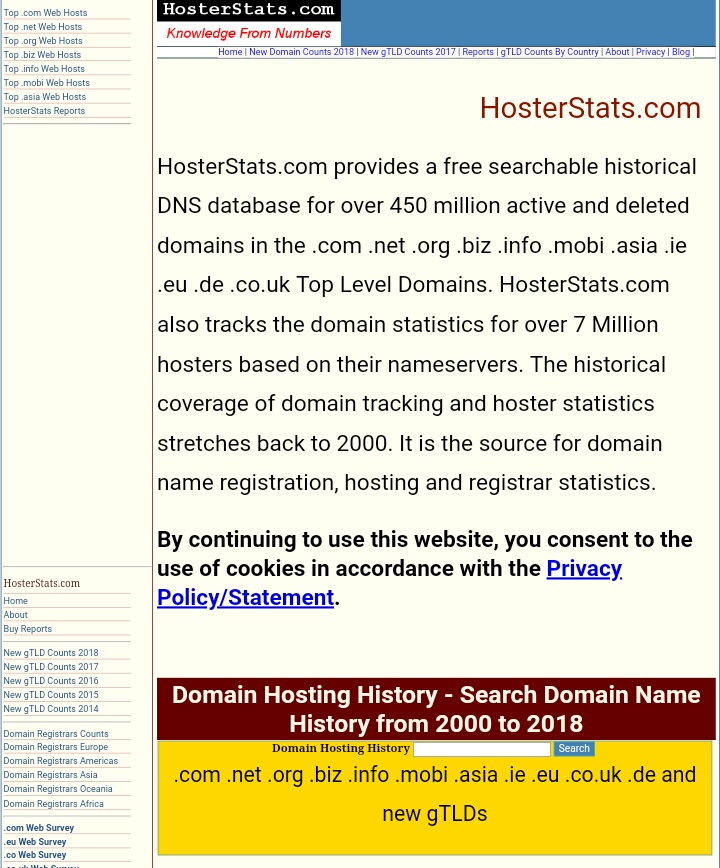Open Top .info Web Hosts link

point(44,69)
